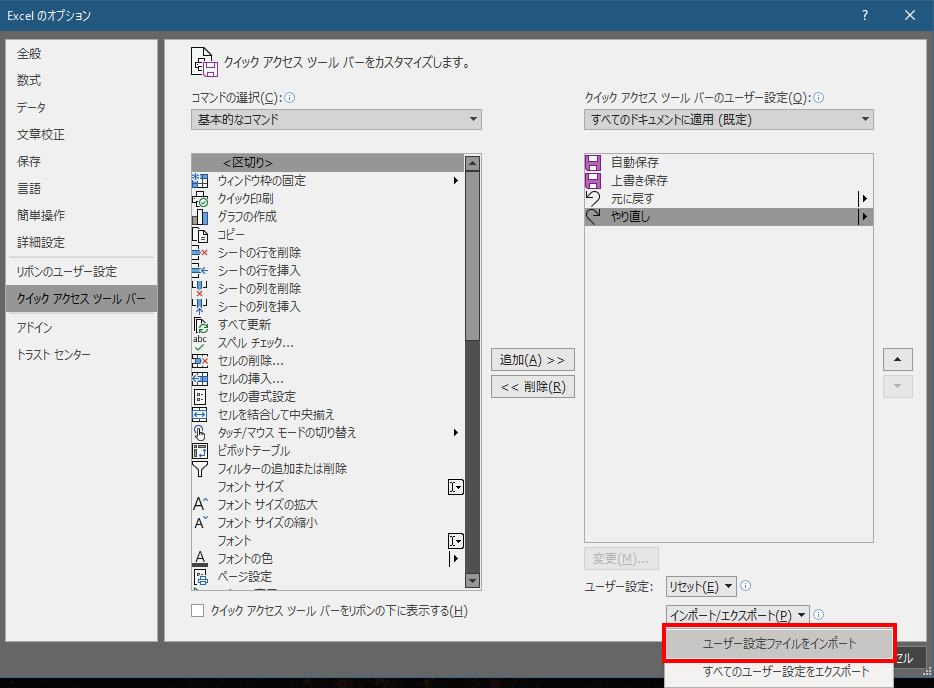This screenshot has width=934, height=688.
Task: Click the ピボットテーブル icon
Action: [x=200, y=450]
